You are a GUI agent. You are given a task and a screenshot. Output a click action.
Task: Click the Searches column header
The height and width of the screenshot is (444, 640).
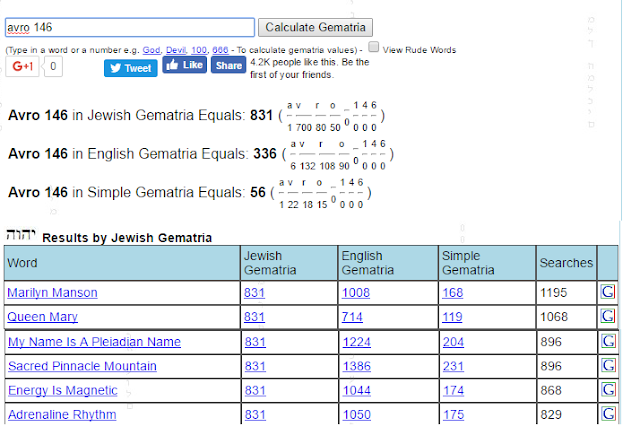[566, 263]
